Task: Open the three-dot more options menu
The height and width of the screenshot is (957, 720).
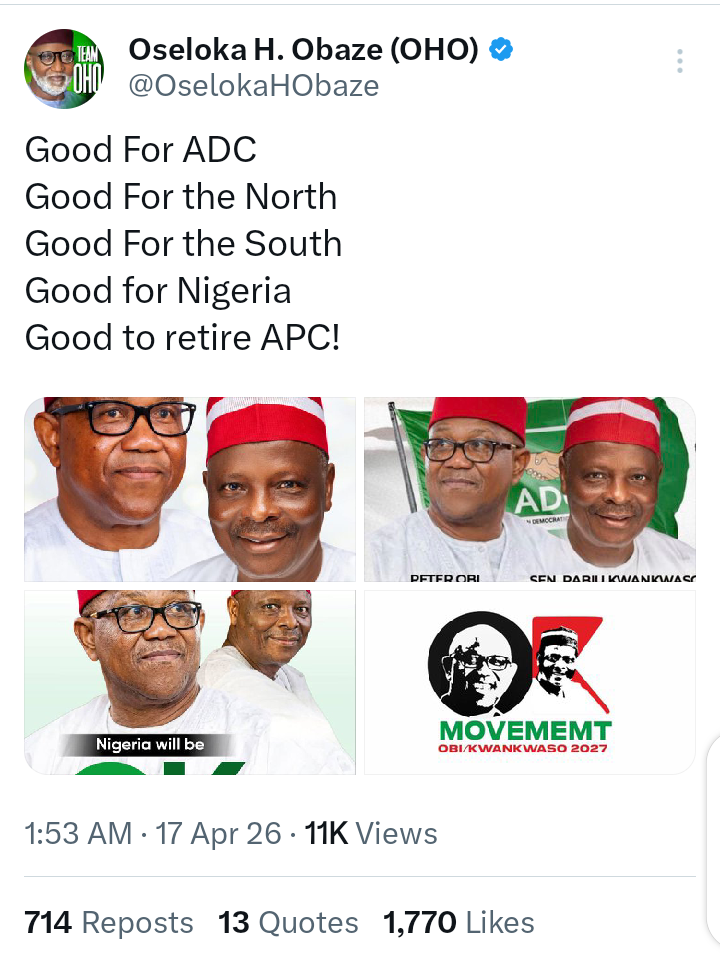Action: click(680, 62)
